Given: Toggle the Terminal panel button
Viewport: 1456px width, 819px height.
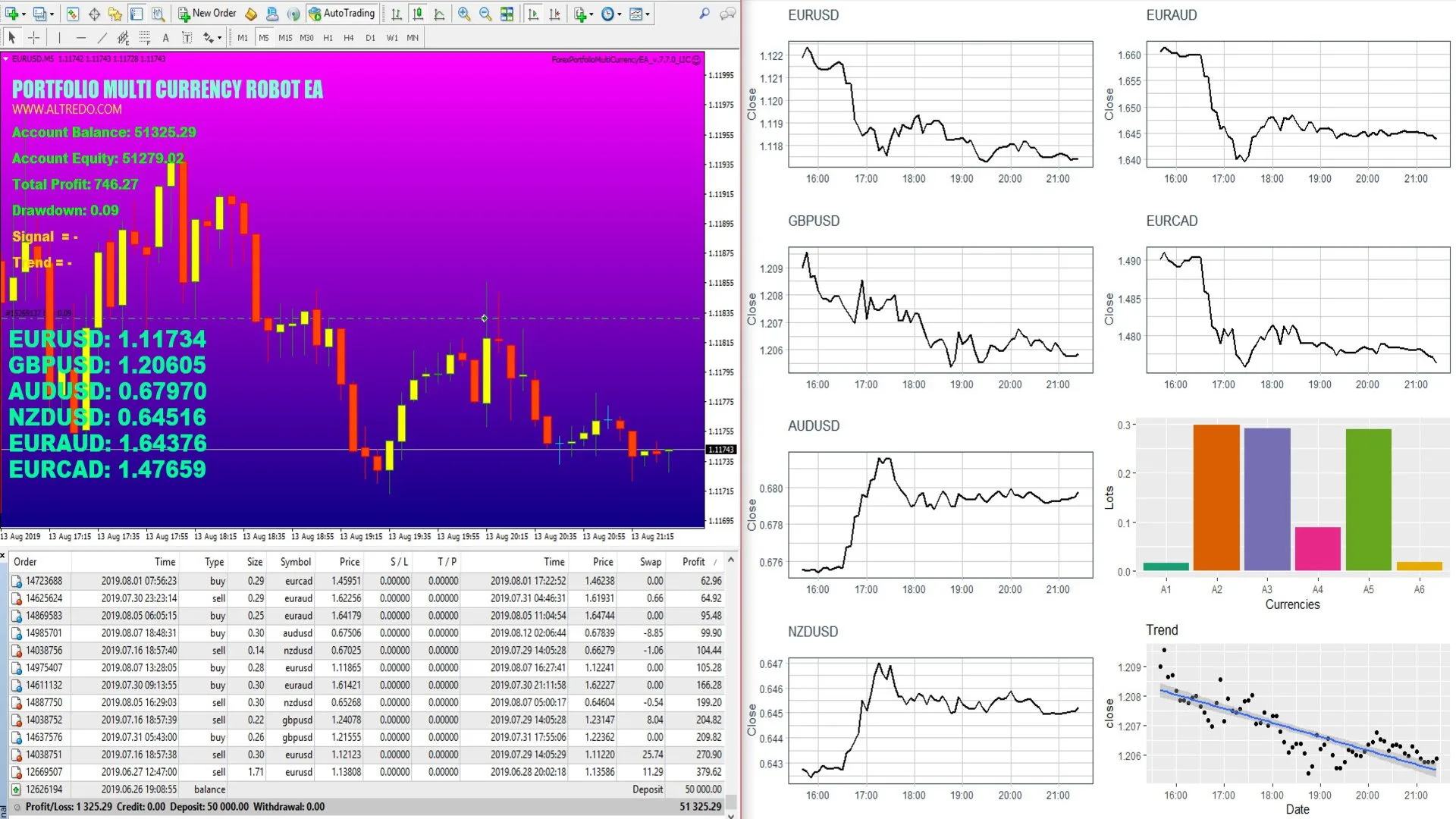Looking at the screenshot, I should point(136,14).
